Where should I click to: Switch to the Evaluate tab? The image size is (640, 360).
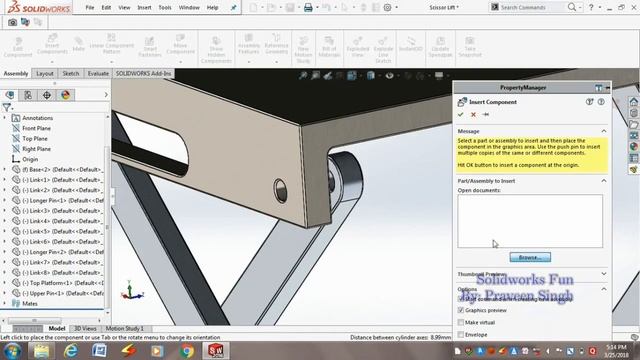coord(98,73)
